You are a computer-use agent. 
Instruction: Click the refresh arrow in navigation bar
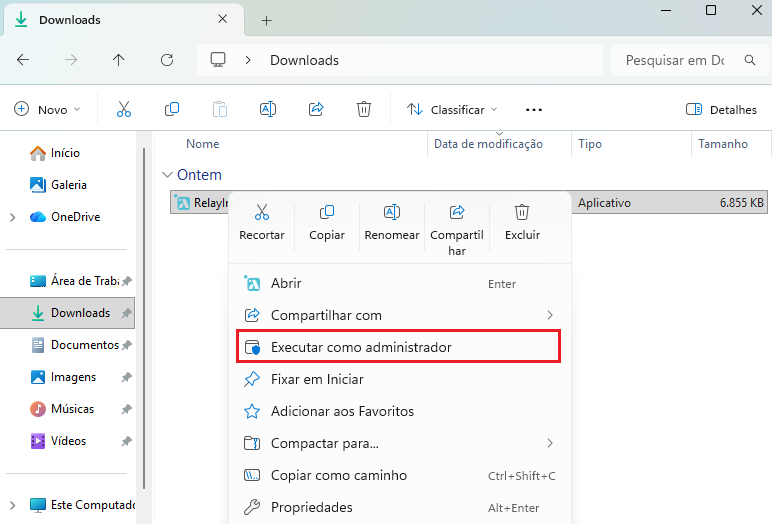pyautogui.click(x=167, y=60)
